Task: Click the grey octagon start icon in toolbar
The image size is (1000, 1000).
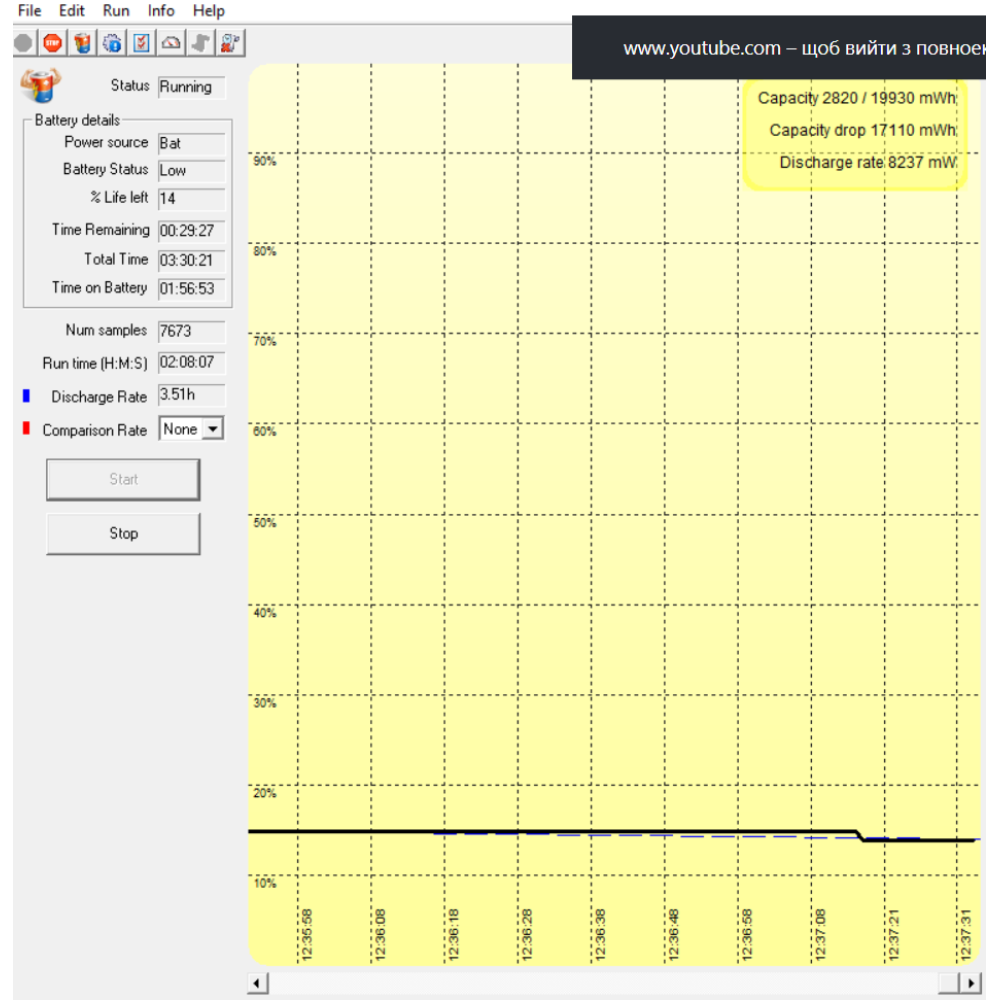Action: click(x=23, y=43)
